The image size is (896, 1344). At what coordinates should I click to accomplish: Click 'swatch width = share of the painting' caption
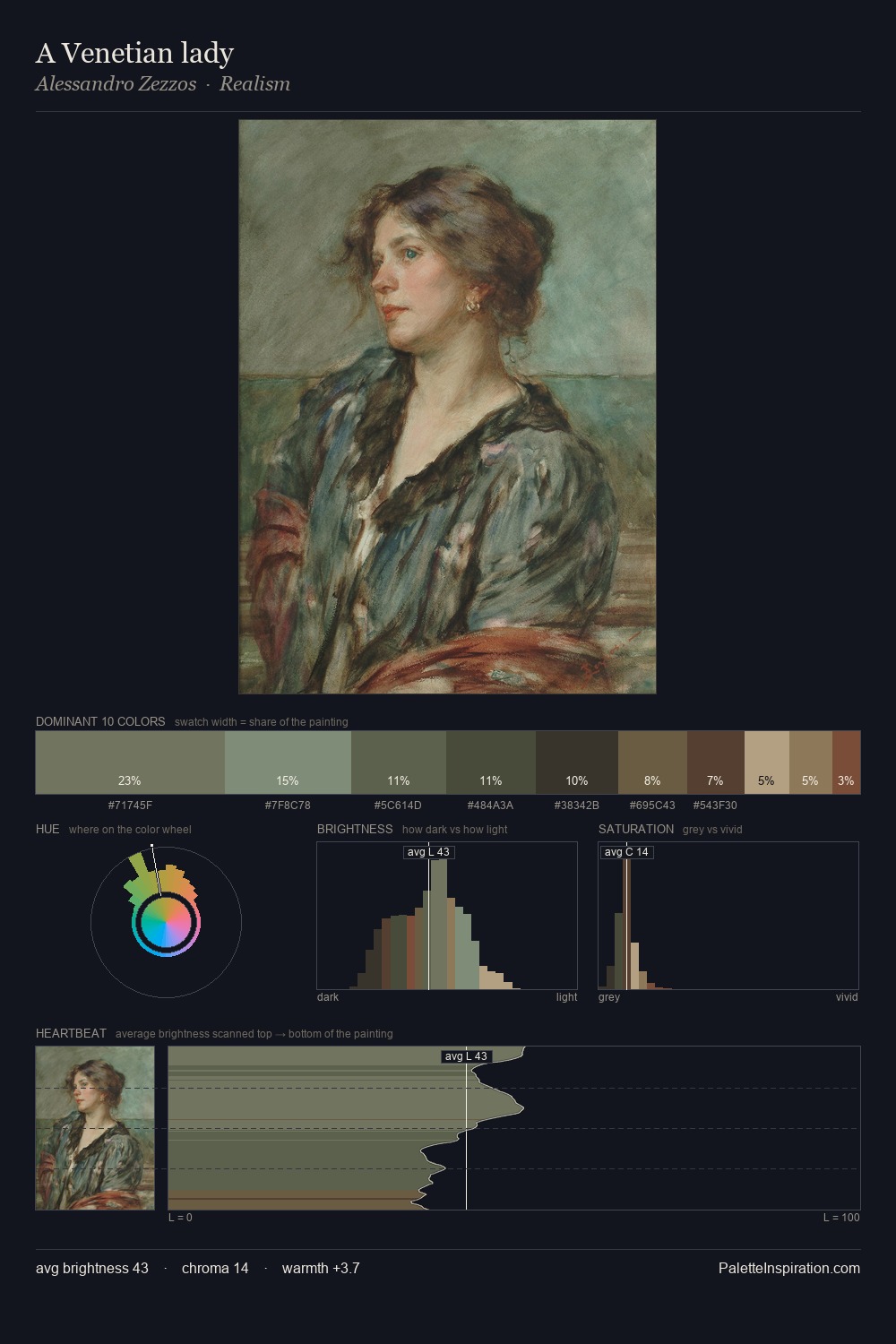point(262,722)
